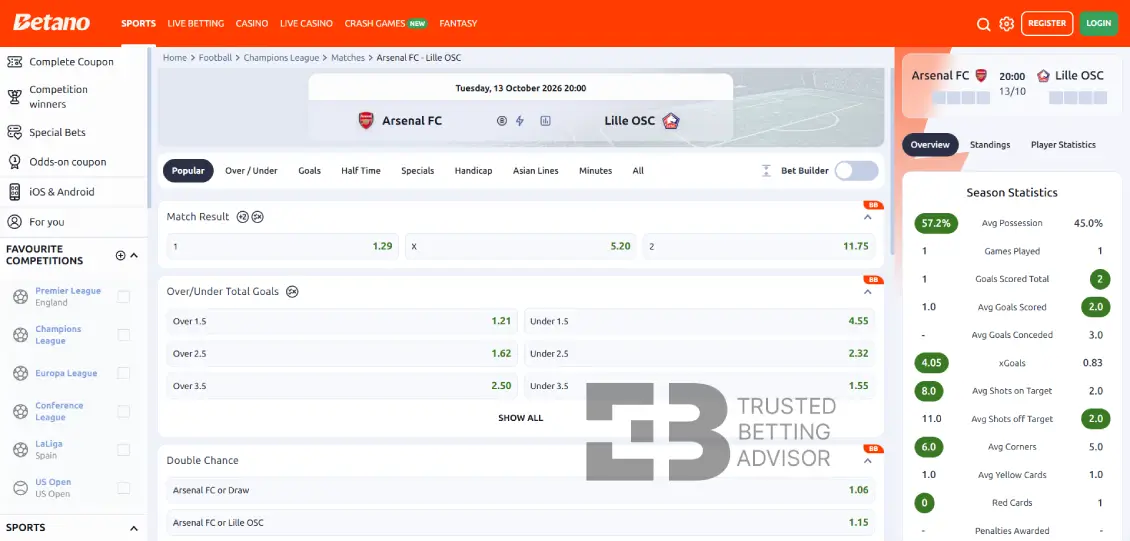The image size is (1130, 541).
Task: Check the Champions League checkbox
Action: click(x=124, y=335)
